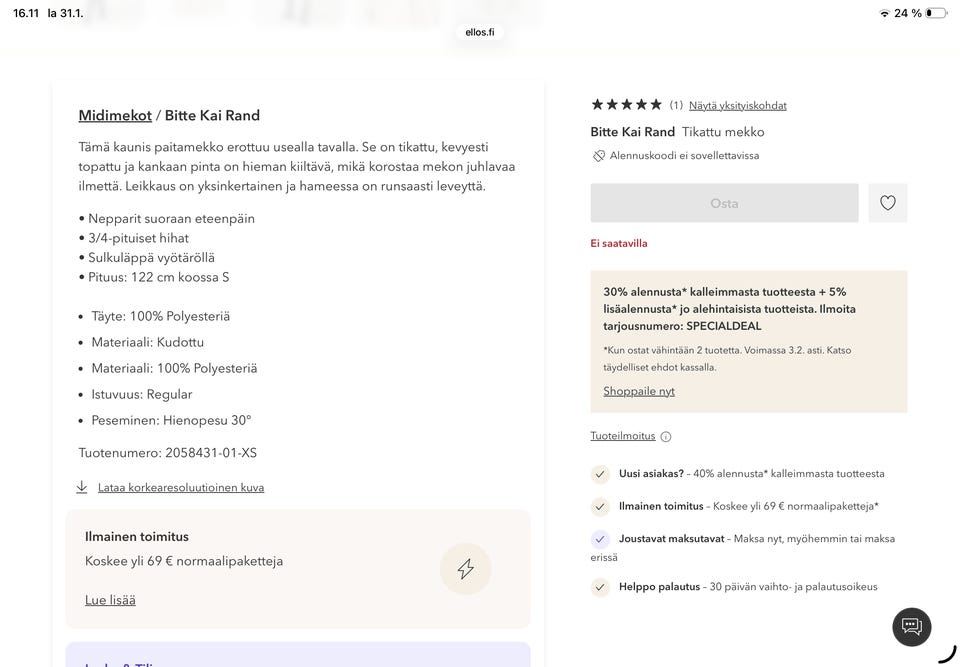Expand Lue lisää in delivery box

(x=110, y=600)
